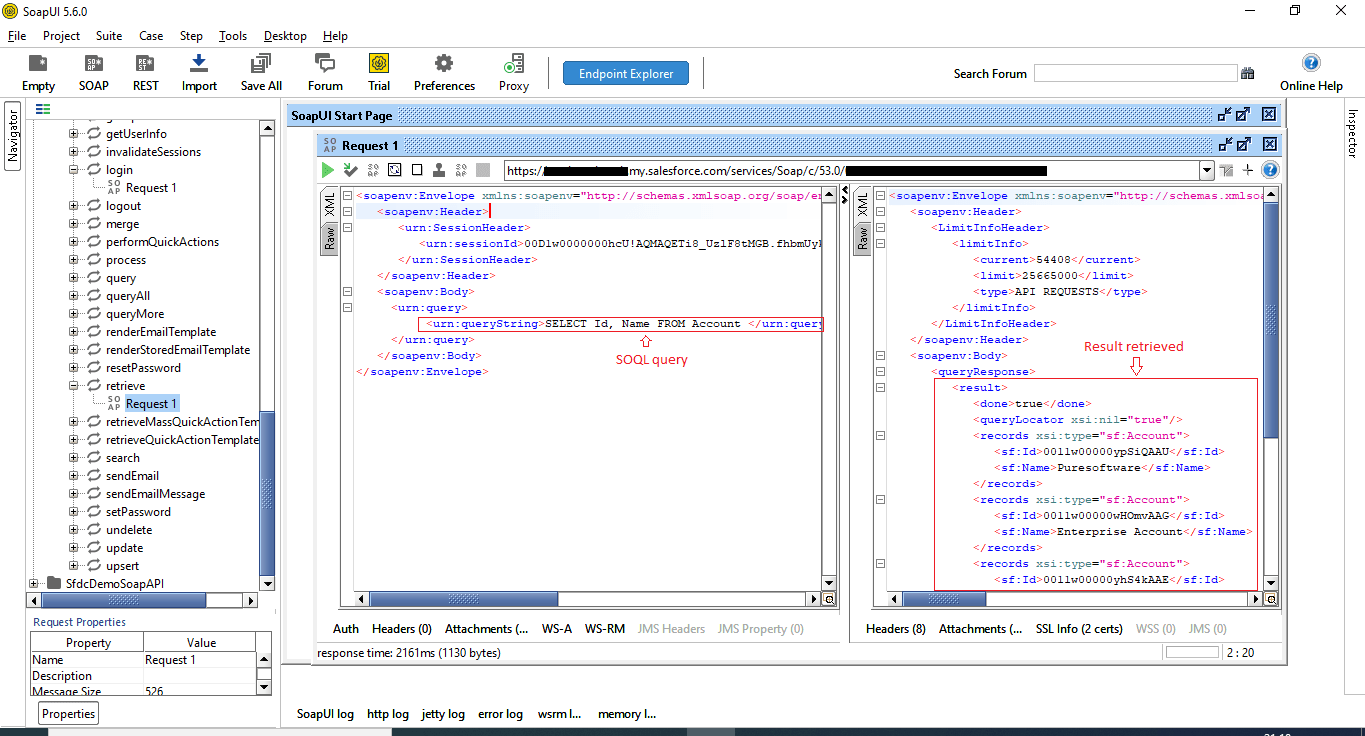
Task: Open the Navigator side tab
Action: click(x=13, y=136)
